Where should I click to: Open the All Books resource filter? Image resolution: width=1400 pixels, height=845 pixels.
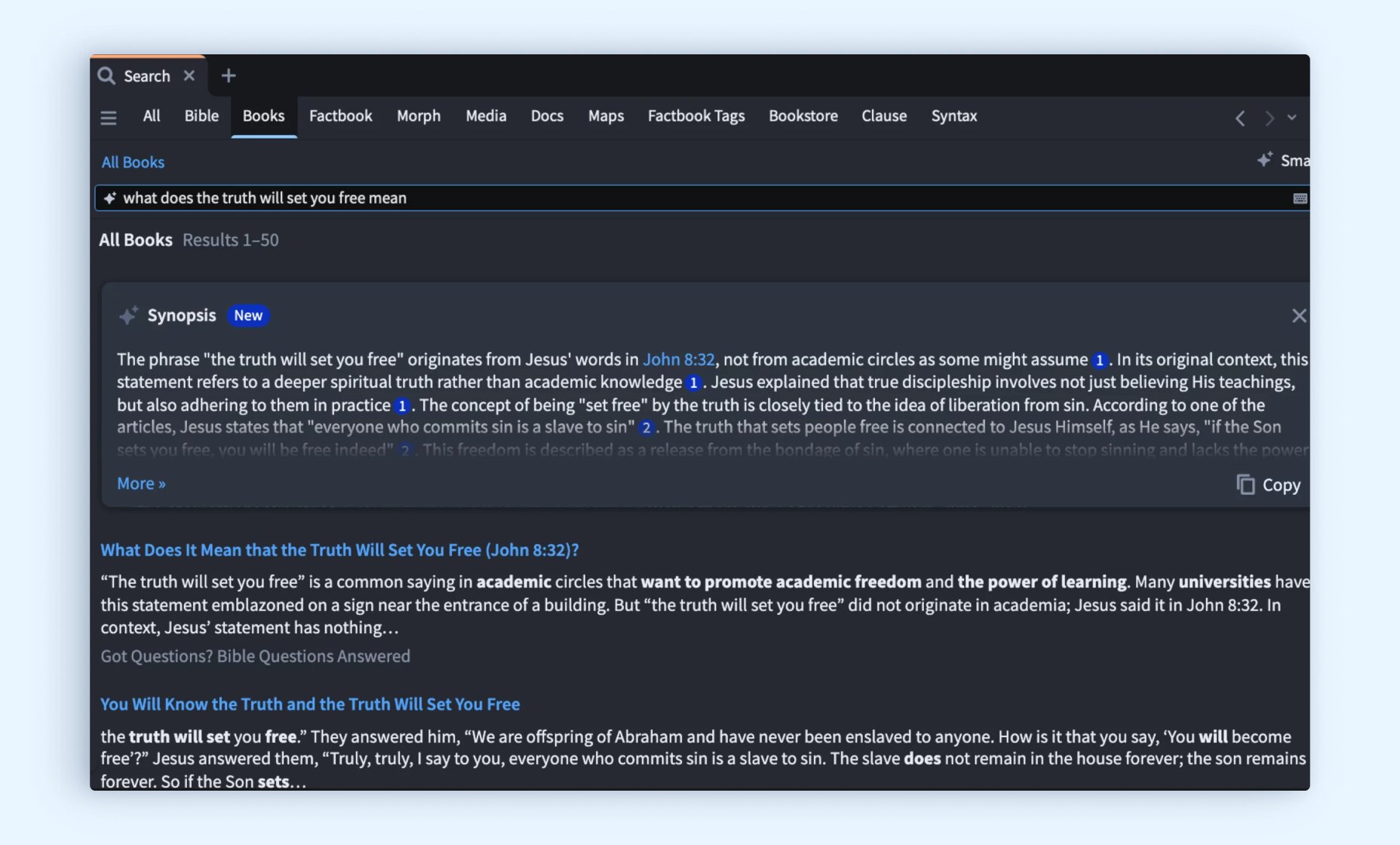[x=133, y=162]
